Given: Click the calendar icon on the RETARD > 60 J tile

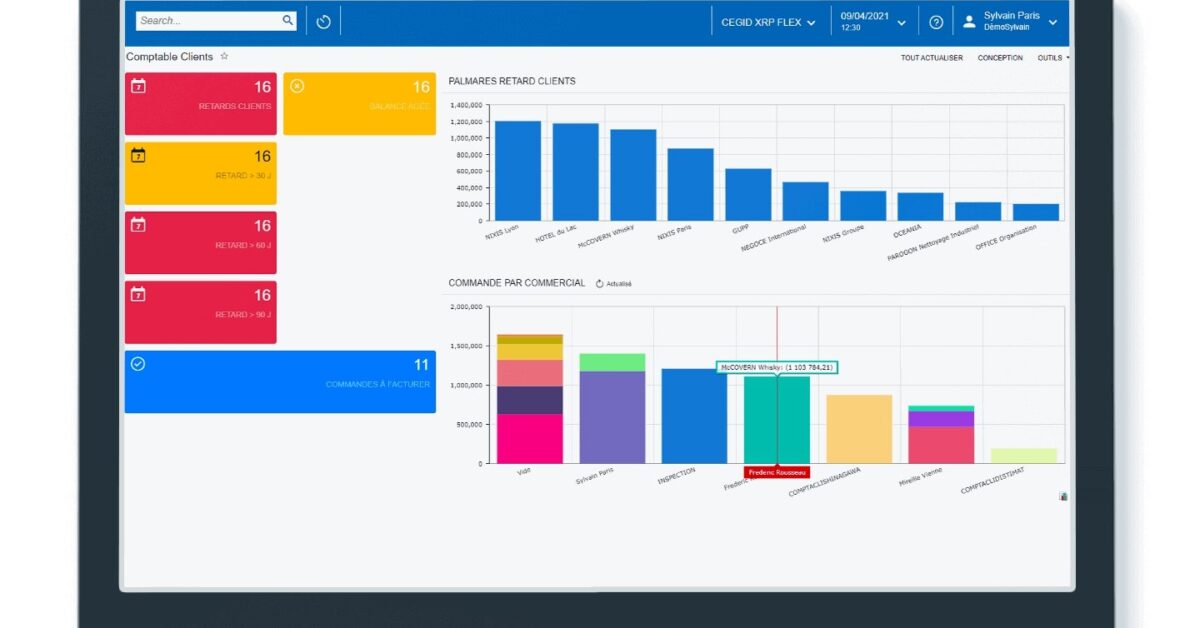Looking at the screenshot, I should [137, 226].
